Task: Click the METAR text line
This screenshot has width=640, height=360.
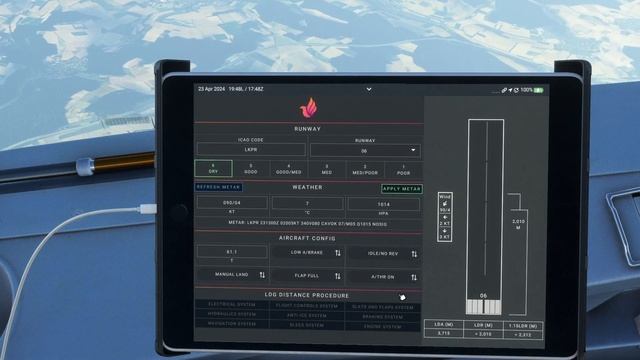Action: point(307,223)
